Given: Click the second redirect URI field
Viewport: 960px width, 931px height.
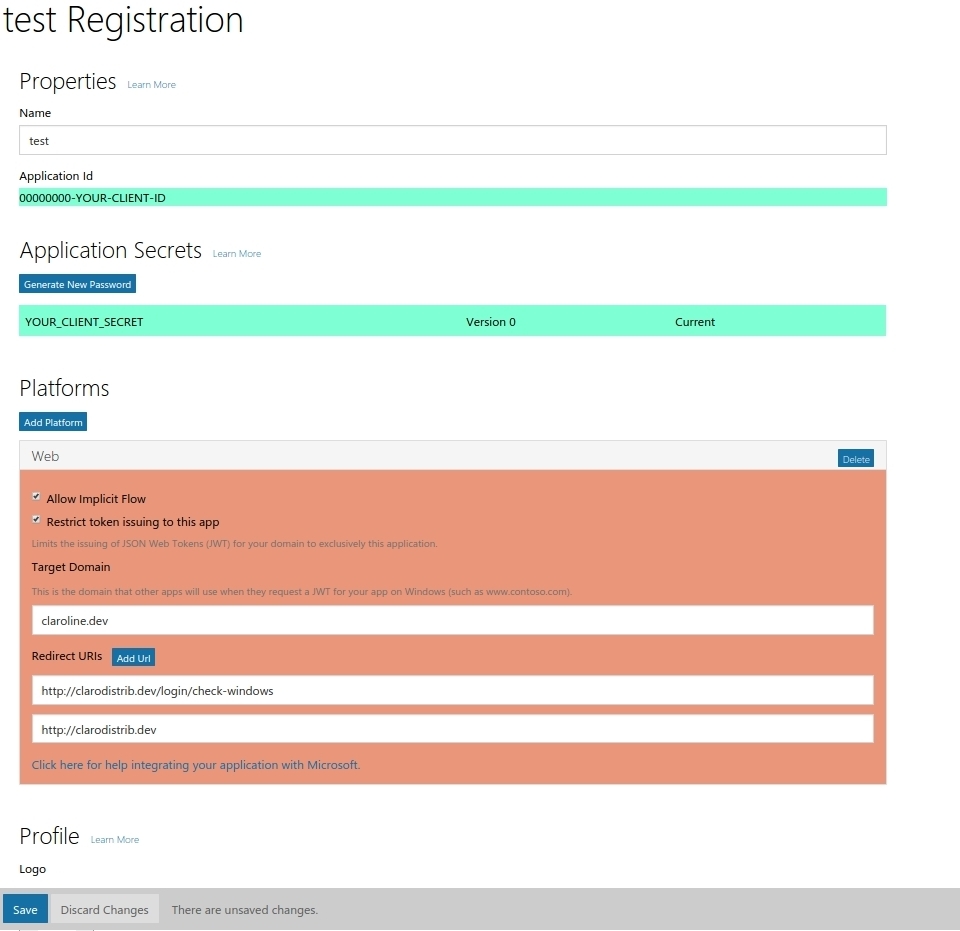Looking at the screenshot, I should click(x=452, y=729).
